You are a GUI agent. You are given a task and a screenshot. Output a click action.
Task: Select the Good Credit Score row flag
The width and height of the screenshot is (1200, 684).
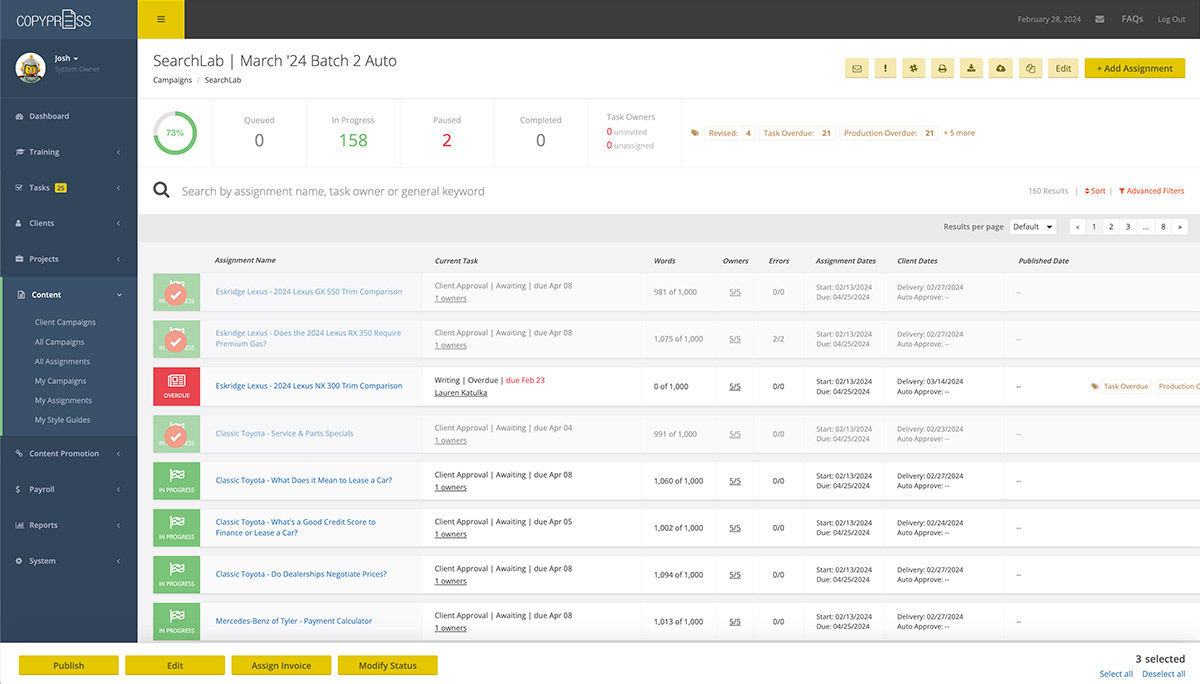coord(176,528)
